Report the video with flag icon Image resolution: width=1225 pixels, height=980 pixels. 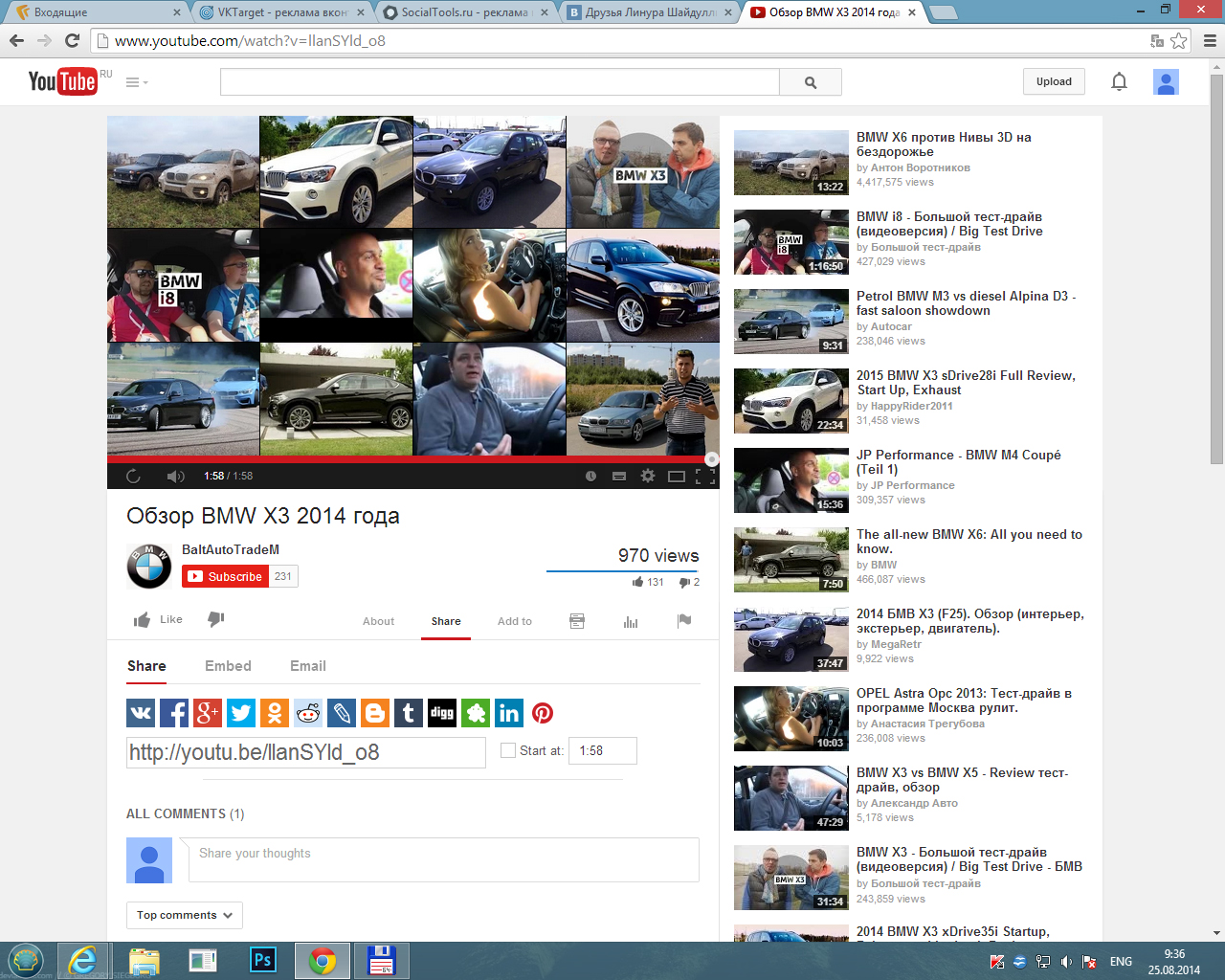684,621
